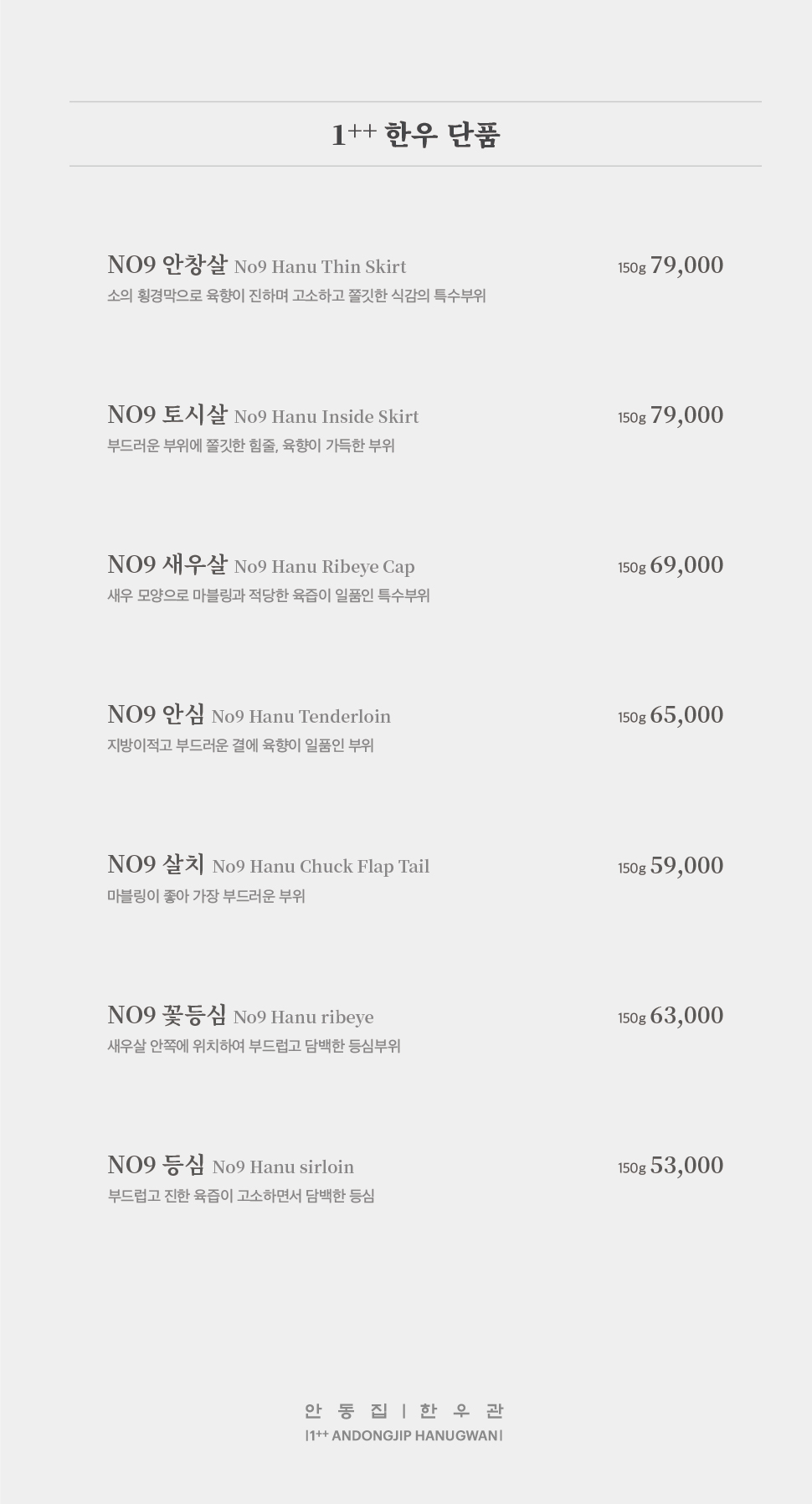
Task: Select the NO9 새우살 menu item
Action: [167, 564]
